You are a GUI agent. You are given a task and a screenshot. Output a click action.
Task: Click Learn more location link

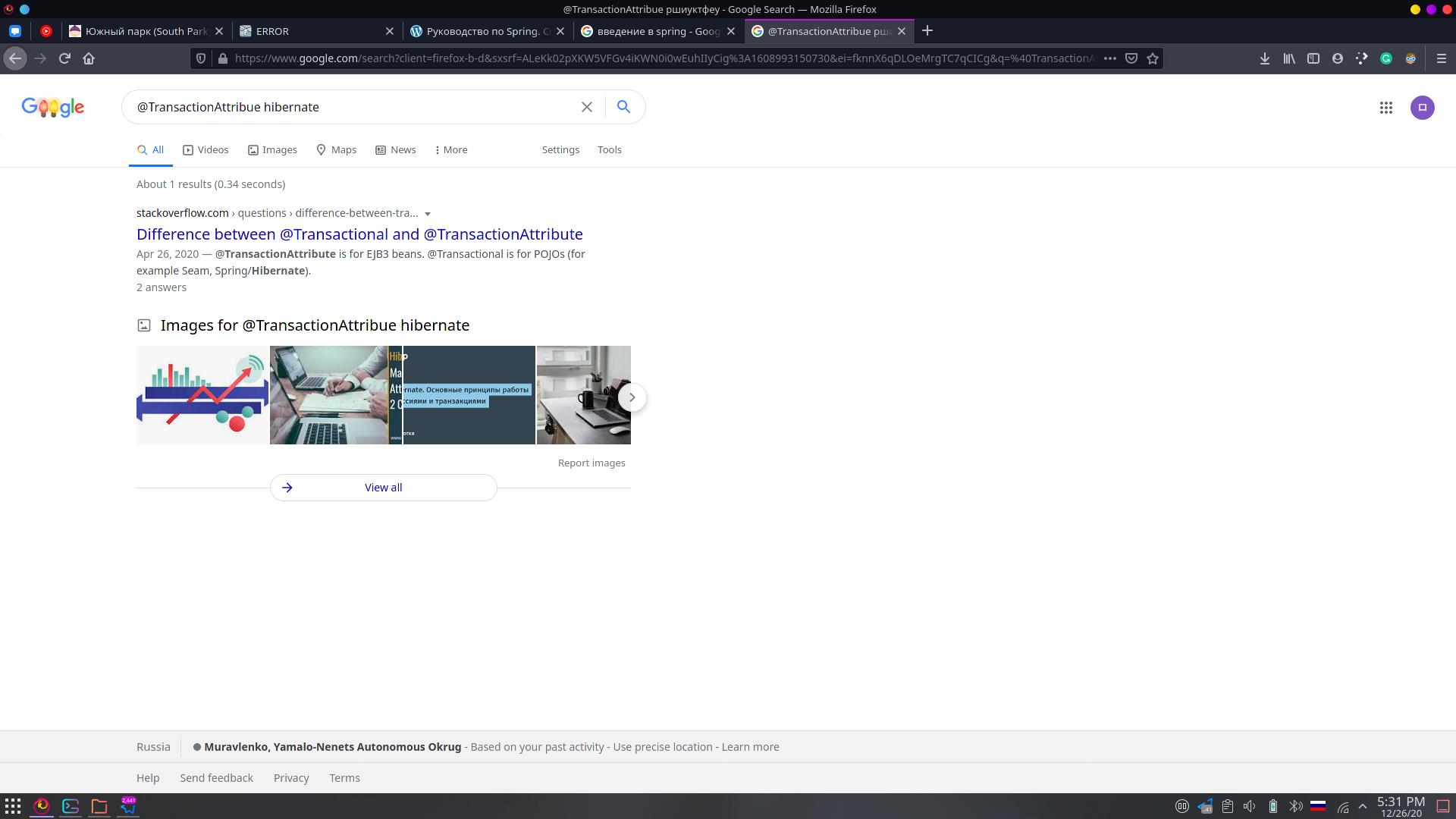click(x=750, y=747)
